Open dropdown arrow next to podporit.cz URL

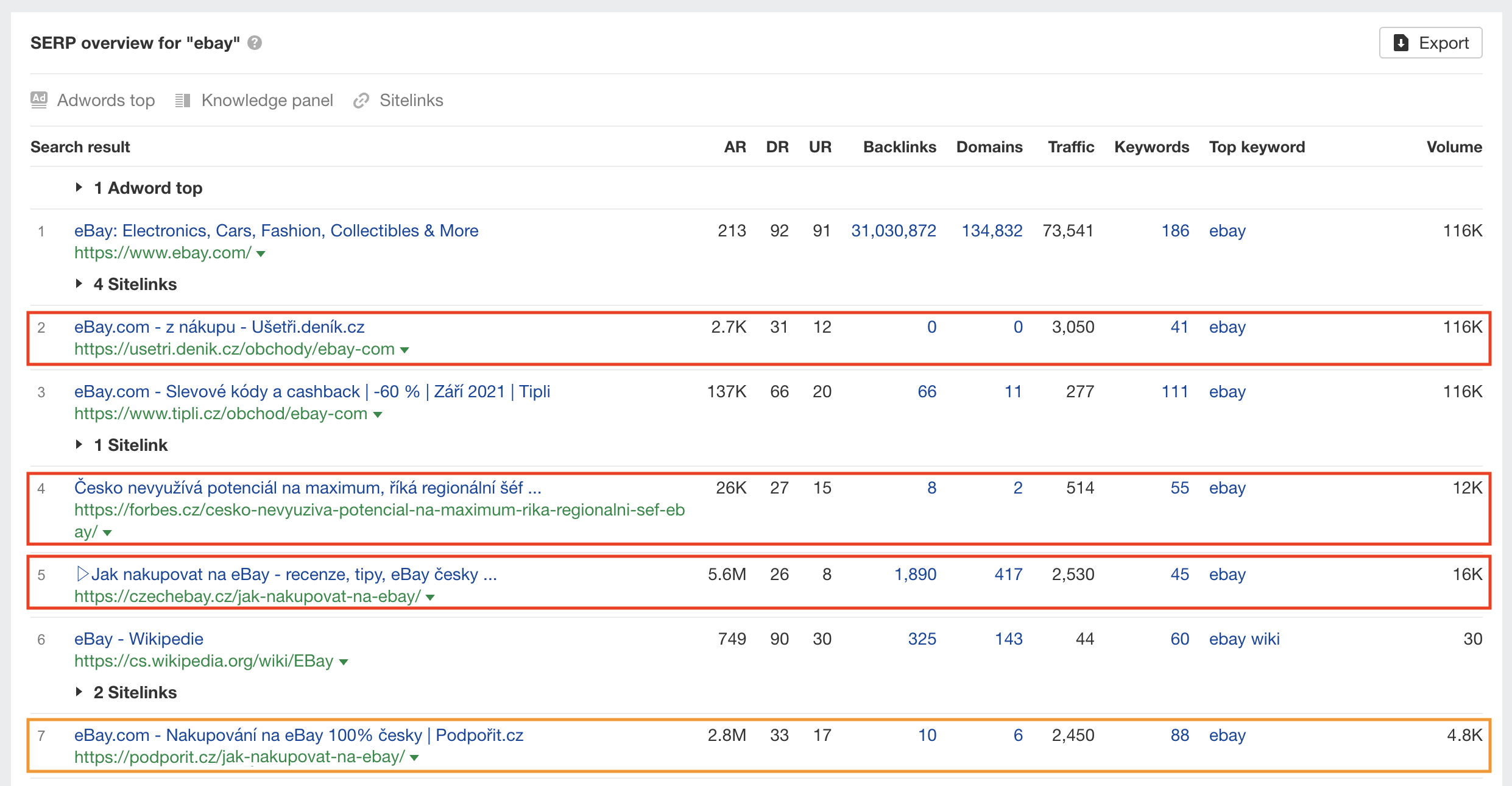pos(415,759)
